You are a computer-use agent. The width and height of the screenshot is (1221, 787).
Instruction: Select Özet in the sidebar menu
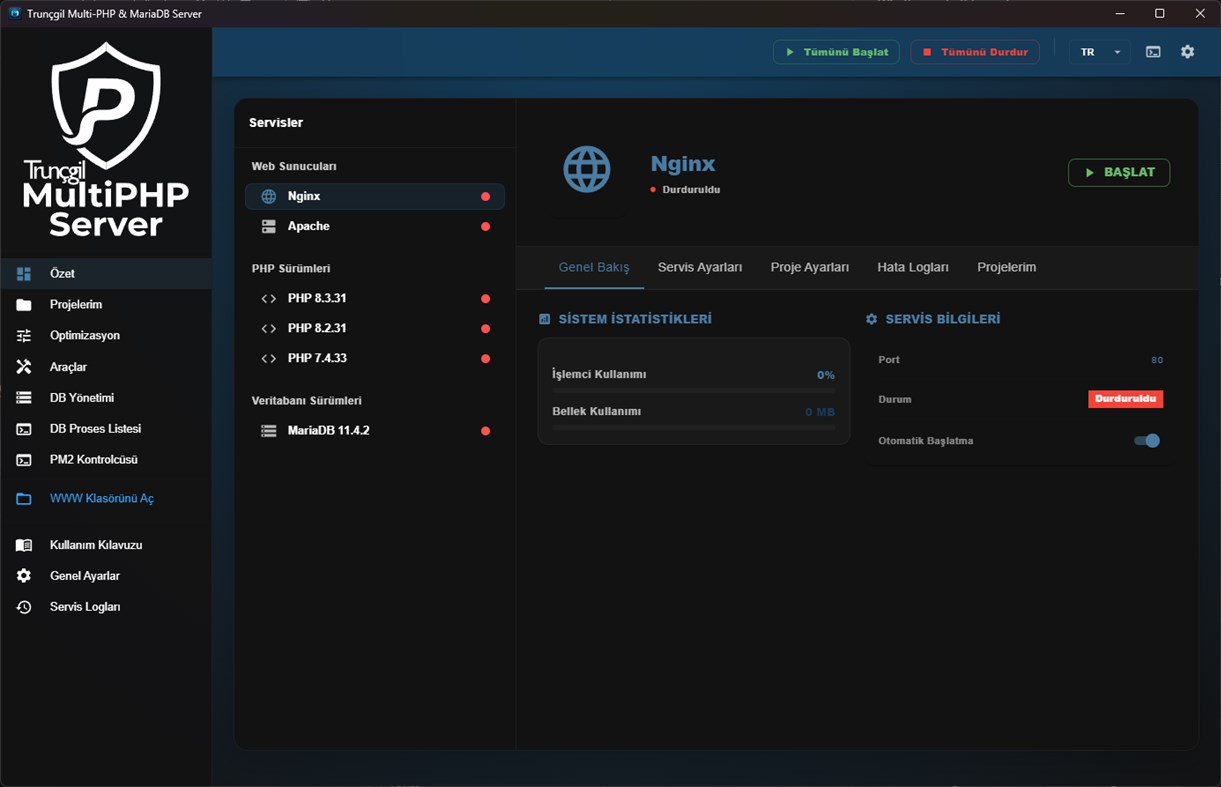click(x=106, y=274)
